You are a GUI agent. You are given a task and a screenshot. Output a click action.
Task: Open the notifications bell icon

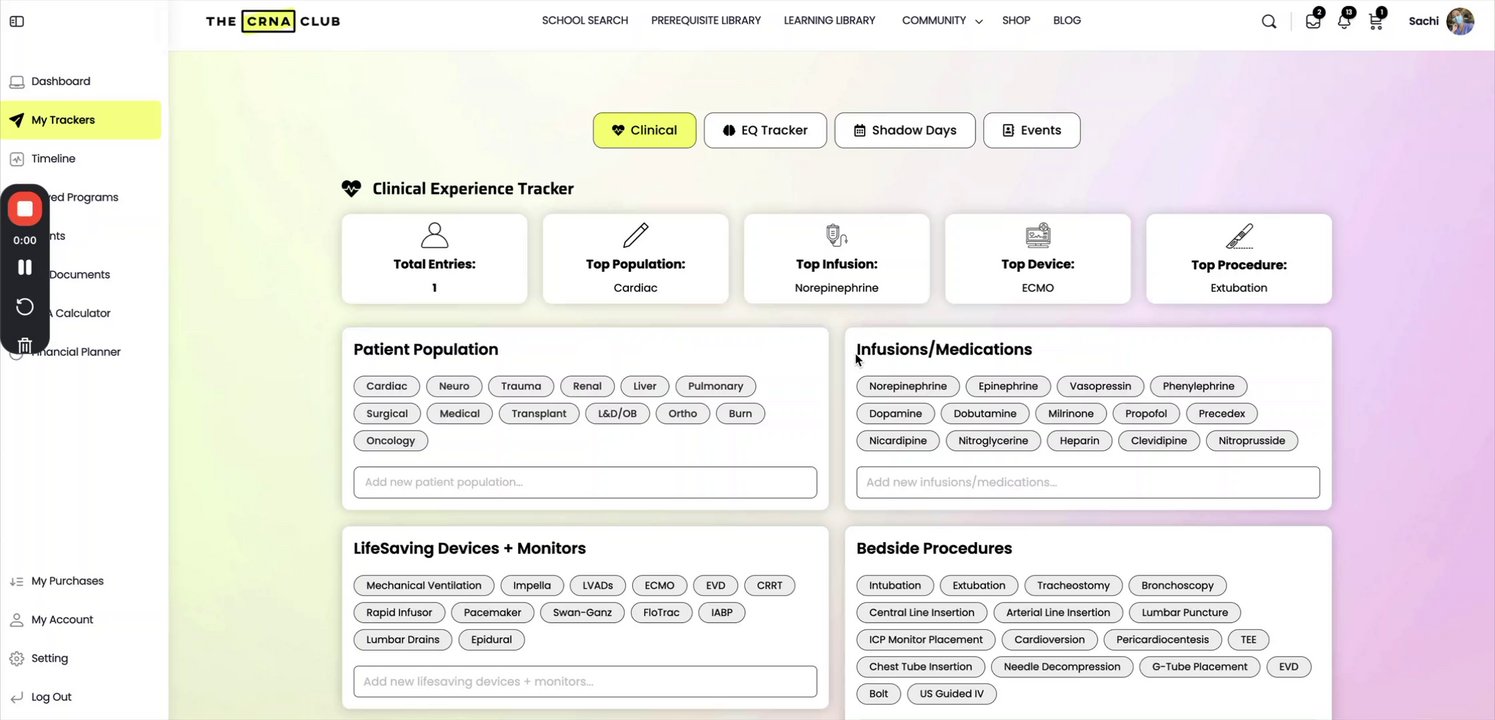point(1344,21)
